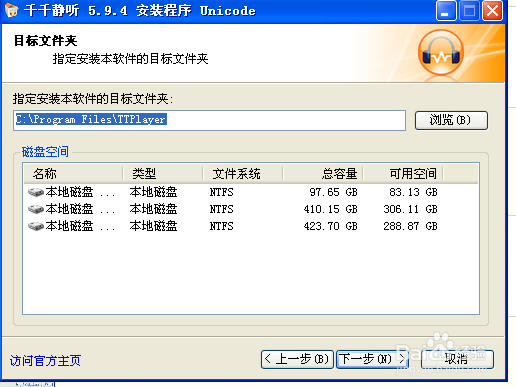
Task: Minimize the installer window
Action: coord(446,11)
